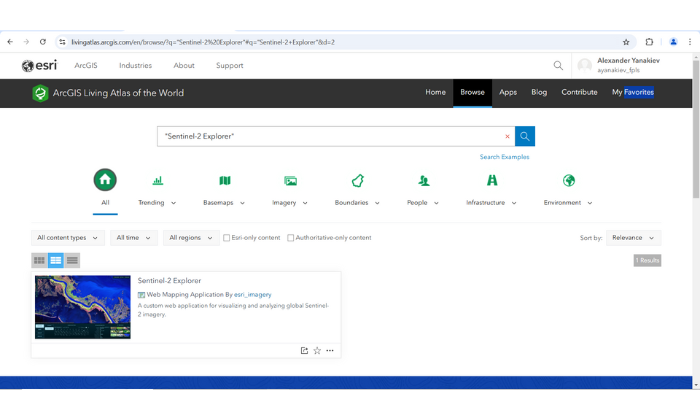
Task: Enable Authoritative-only content checkbox
Action: [x=291, y=238]
